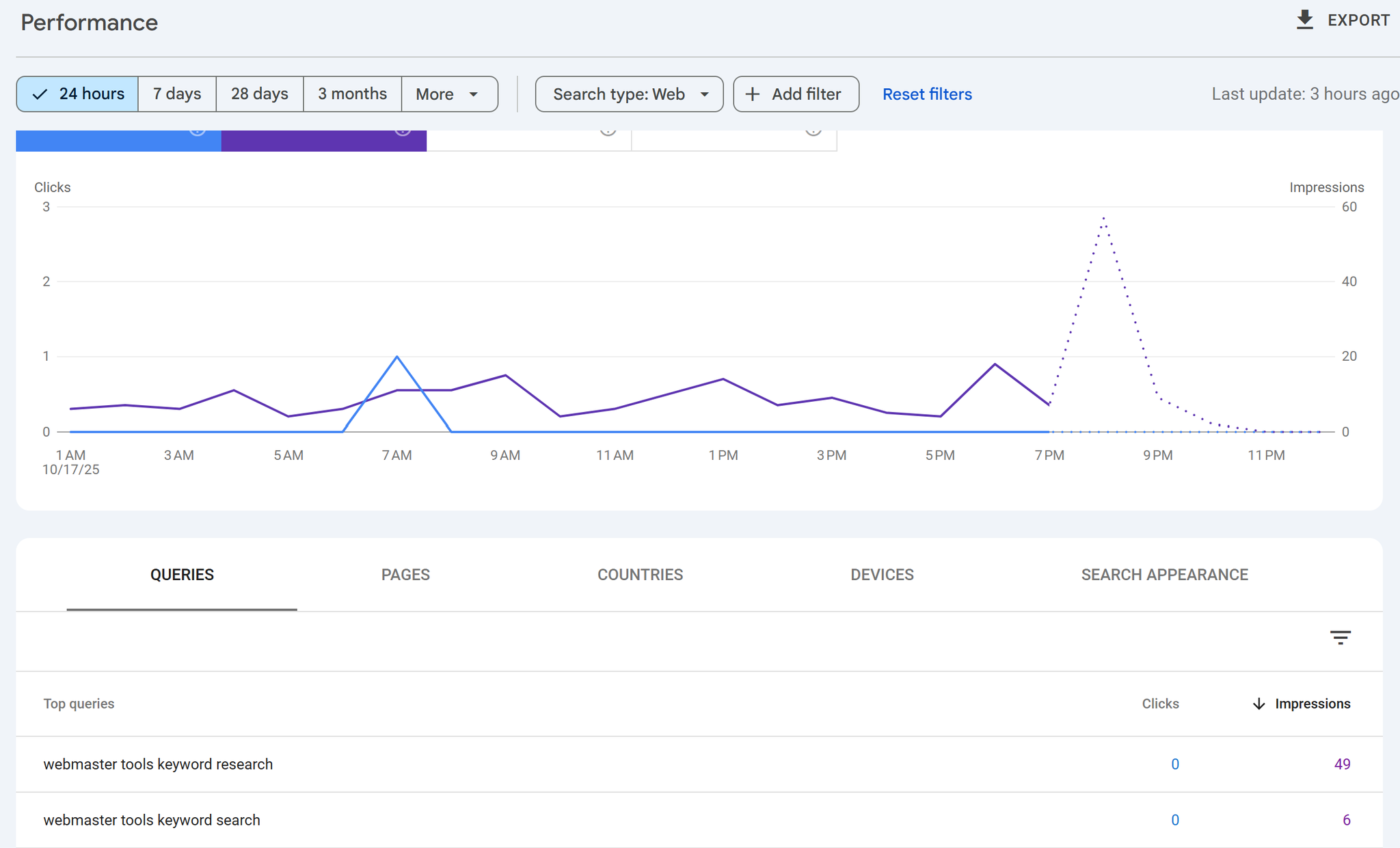Open query 'webmaster tools keyword research'

point(158,764)
